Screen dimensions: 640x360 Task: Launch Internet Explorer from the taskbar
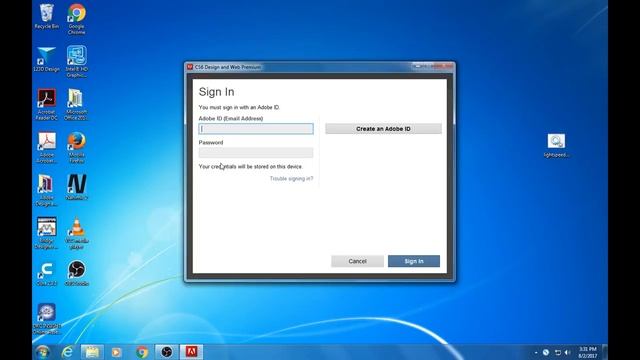click(67, 352)
